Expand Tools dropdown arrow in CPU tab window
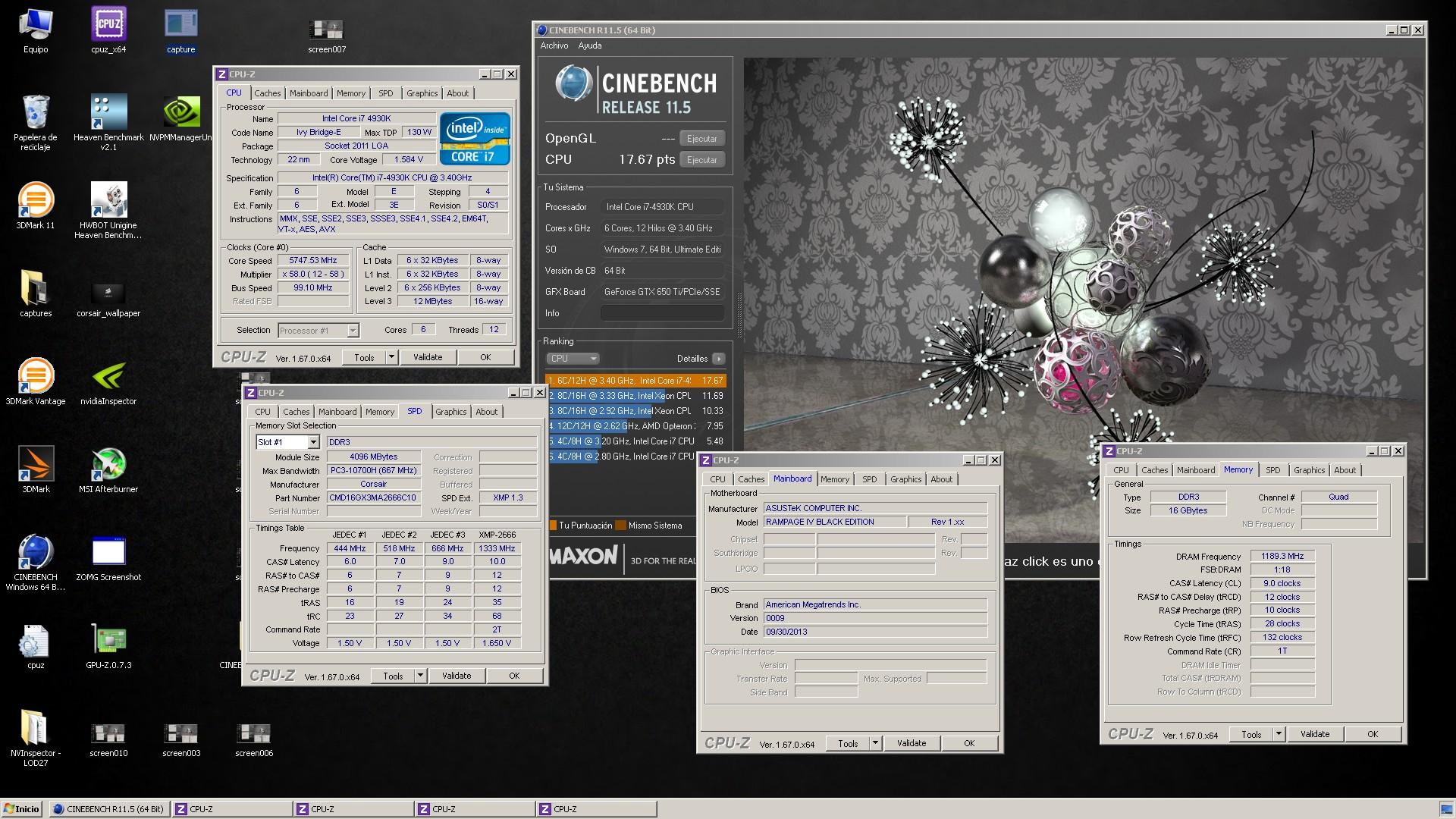The width and height of the screenshot is (1456, 819). (391, 357)
